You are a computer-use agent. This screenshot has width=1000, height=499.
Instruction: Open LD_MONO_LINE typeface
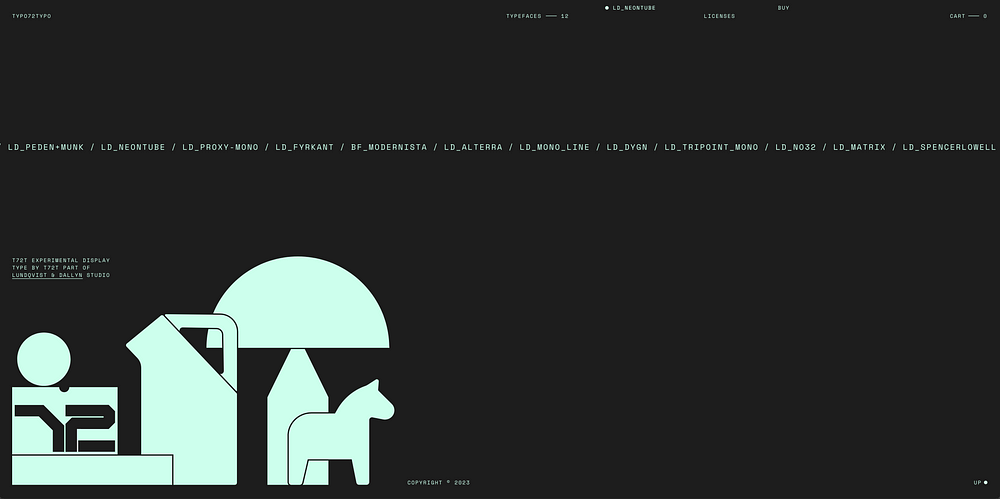[554, 147]
